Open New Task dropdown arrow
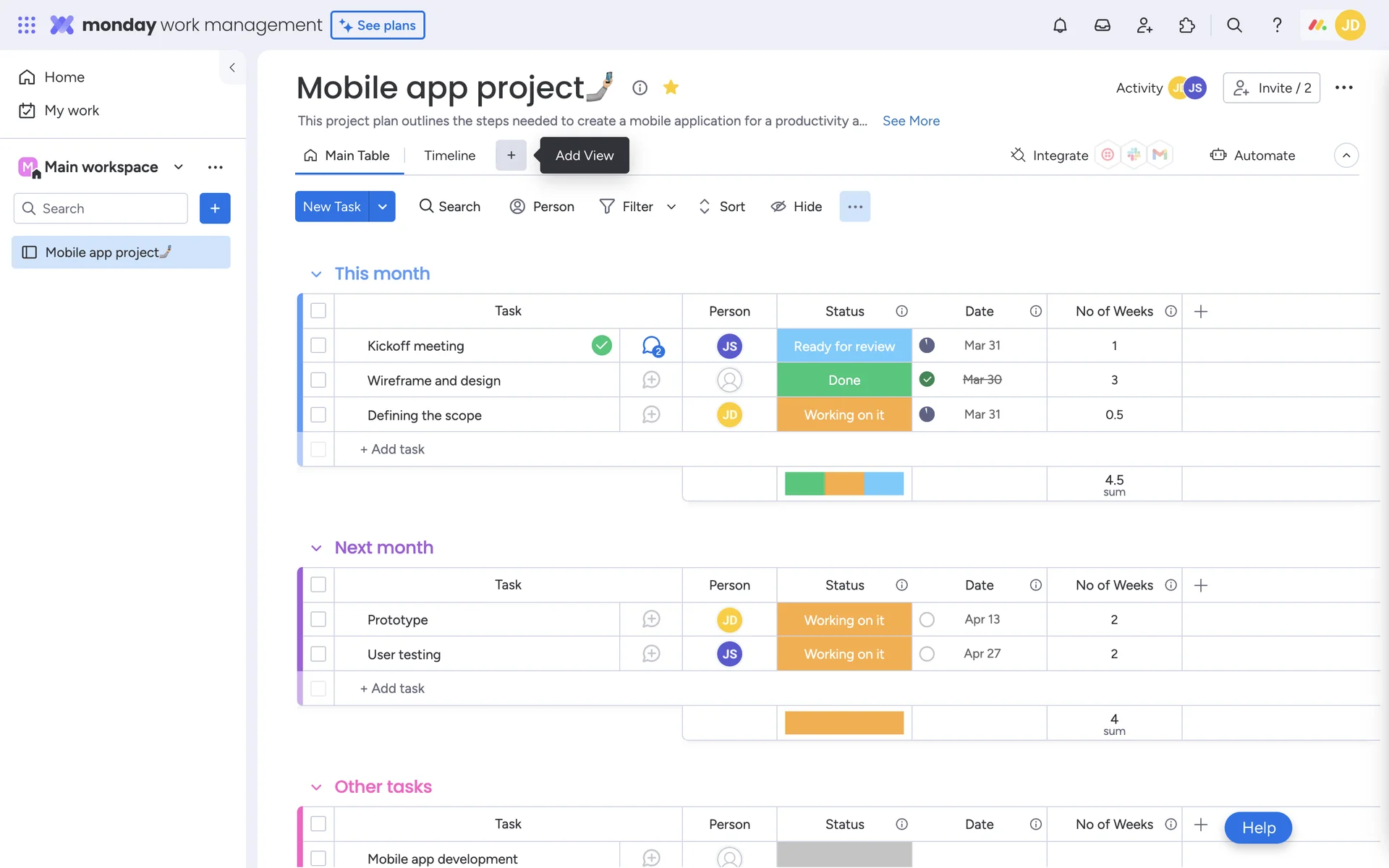Screen dimensions: 1389x868 (x=382, y=207)
